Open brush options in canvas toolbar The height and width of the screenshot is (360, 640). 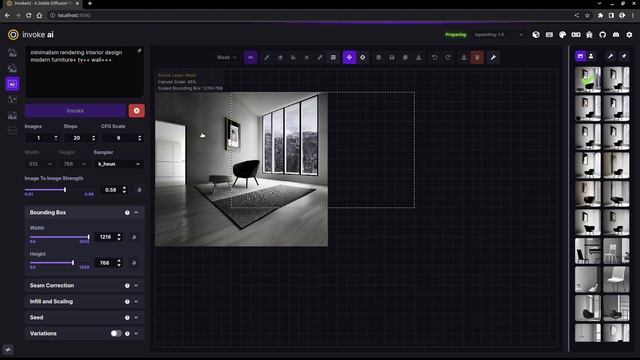tap(333, 58)
